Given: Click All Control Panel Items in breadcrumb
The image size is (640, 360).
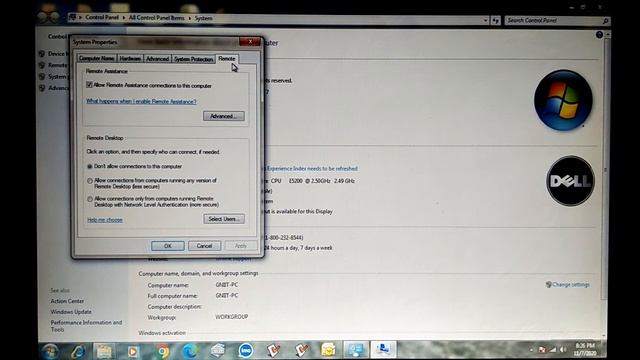Looking at the screenshot, I should point(157,18).
